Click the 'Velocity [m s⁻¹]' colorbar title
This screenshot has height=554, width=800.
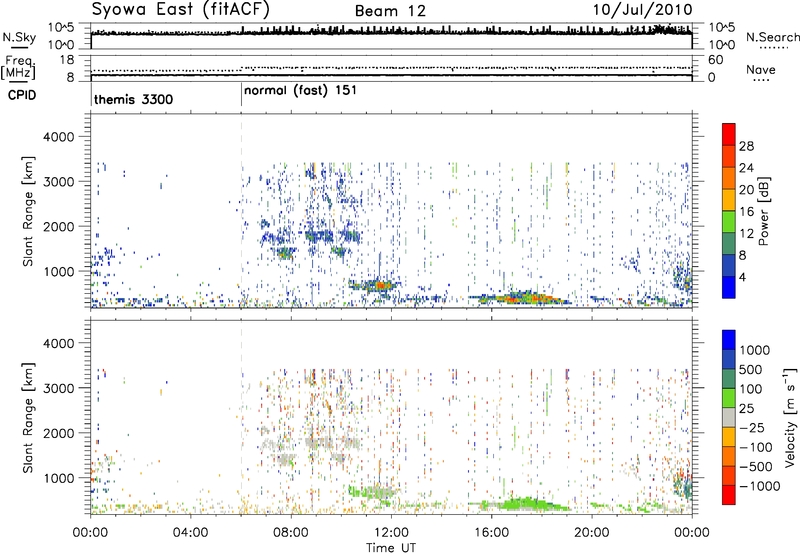point(791,417)
